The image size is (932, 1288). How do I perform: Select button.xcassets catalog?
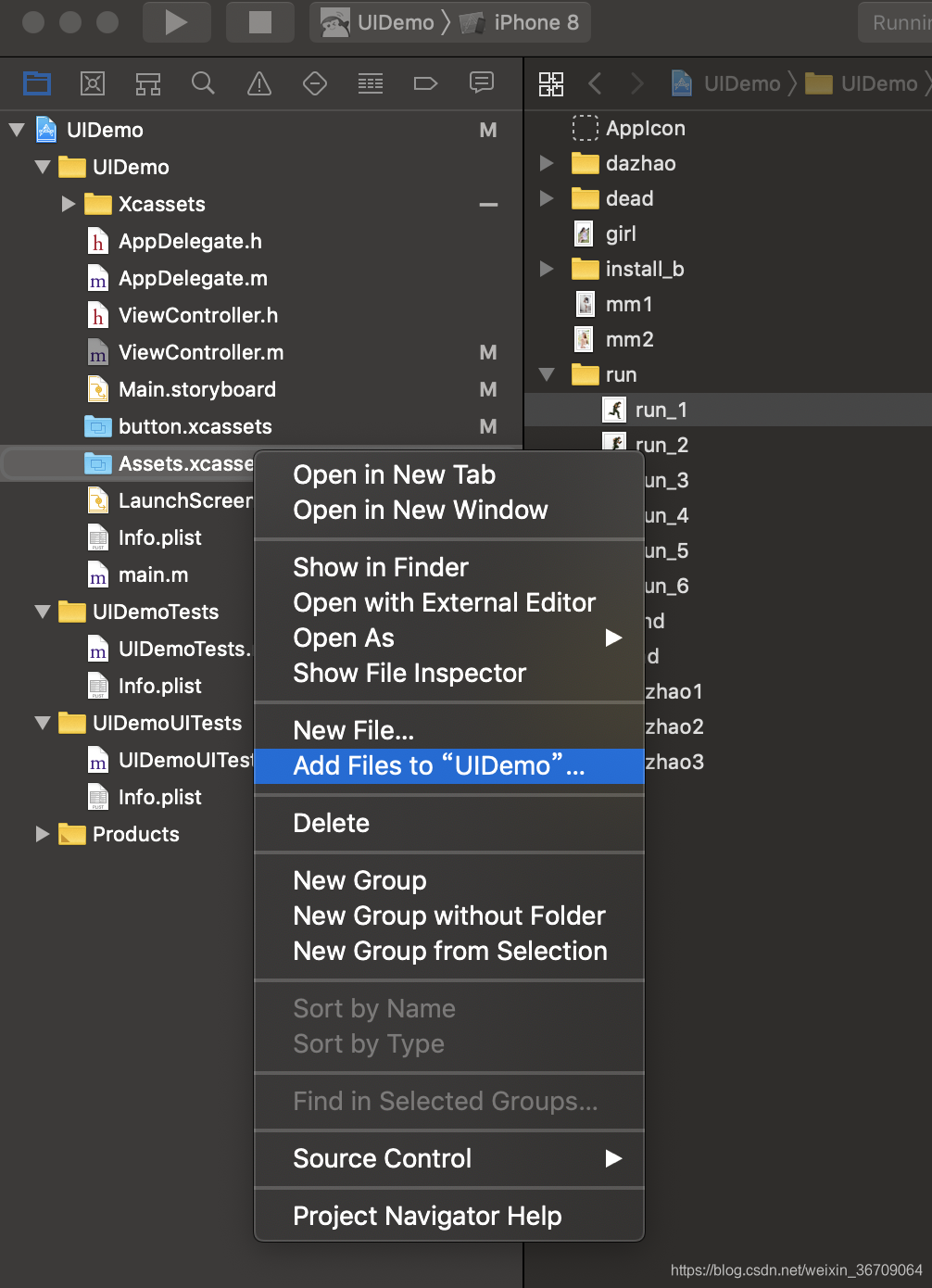195,426
